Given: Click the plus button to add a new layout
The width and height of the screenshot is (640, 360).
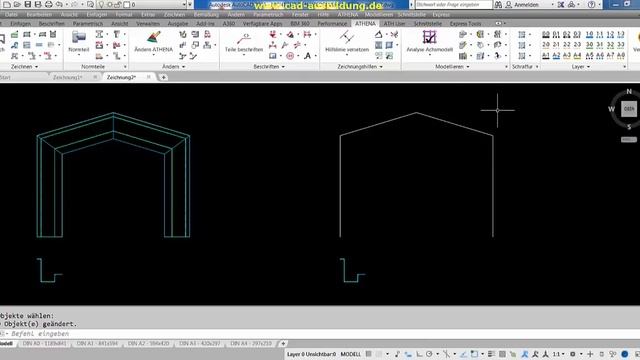Looking at the screenshot, I should tap(283, 344).
